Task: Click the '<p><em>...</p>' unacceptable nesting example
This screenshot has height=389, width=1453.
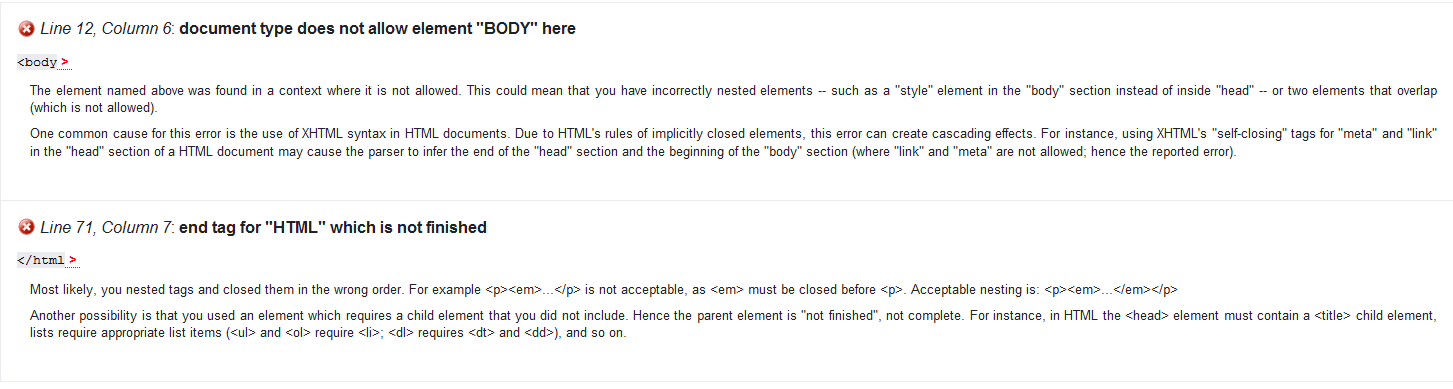Action: [x=536, y=290]
